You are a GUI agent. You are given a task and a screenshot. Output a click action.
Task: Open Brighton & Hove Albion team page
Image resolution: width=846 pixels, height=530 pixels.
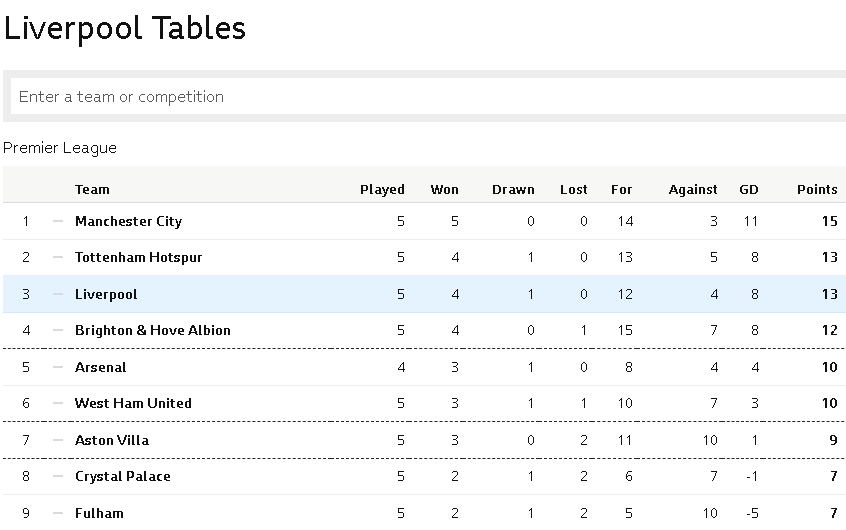click(153, 330)
